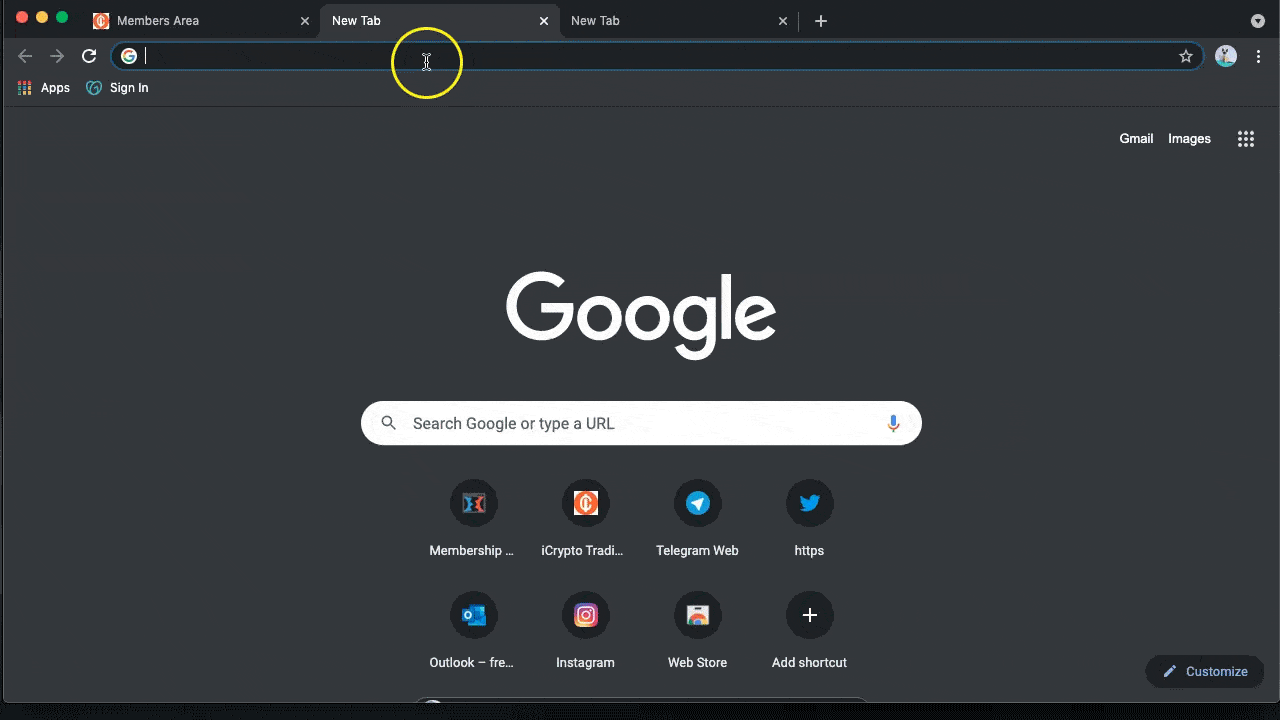This screenshot has height=720, width=1280.
Task: Click the Customize button
Action: click(1205, 672)
